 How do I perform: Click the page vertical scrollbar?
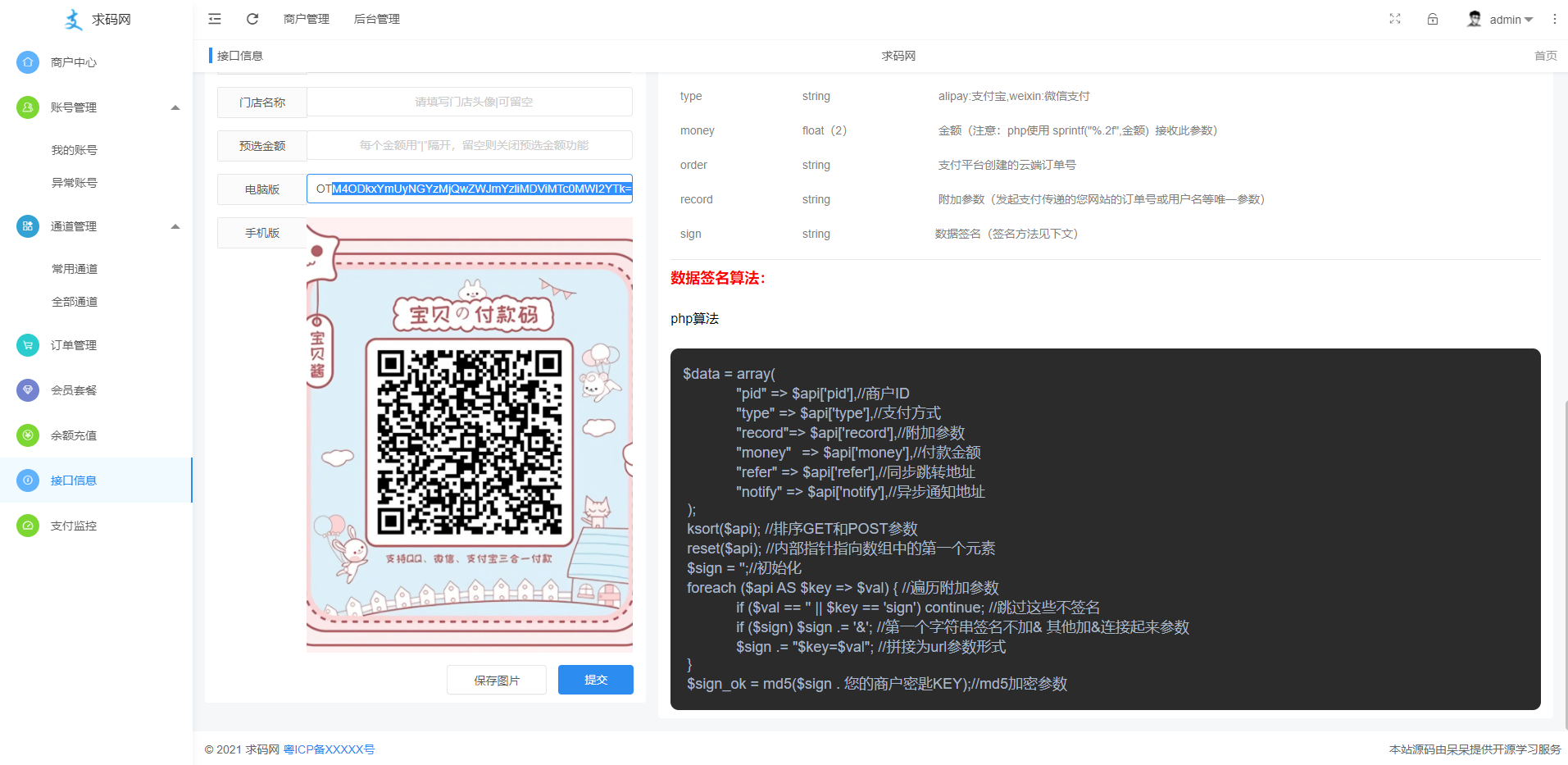[x=1565, y=566]
